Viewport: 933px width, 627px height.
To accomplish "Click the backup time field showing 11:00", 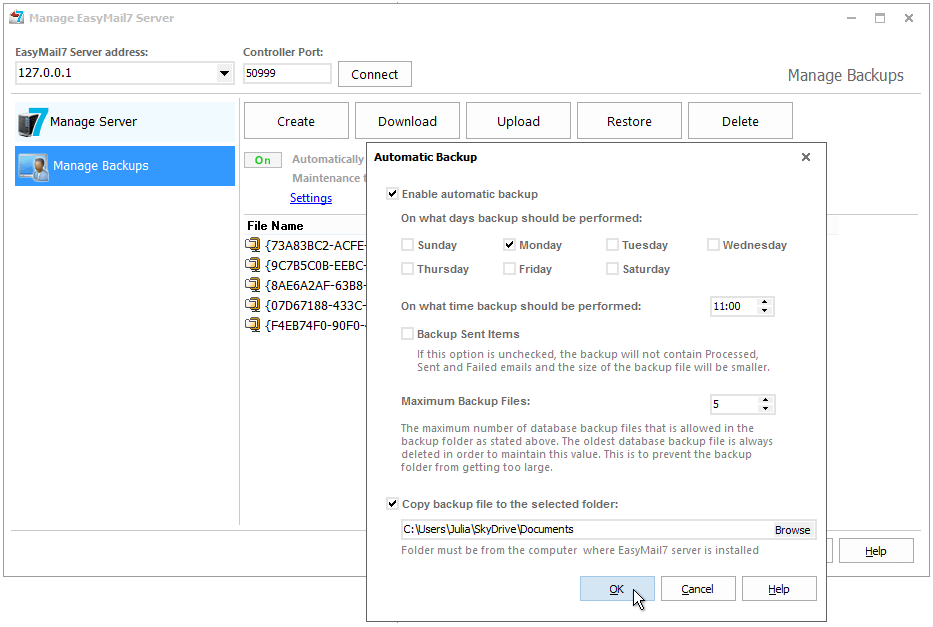I will tap(735, 306).
